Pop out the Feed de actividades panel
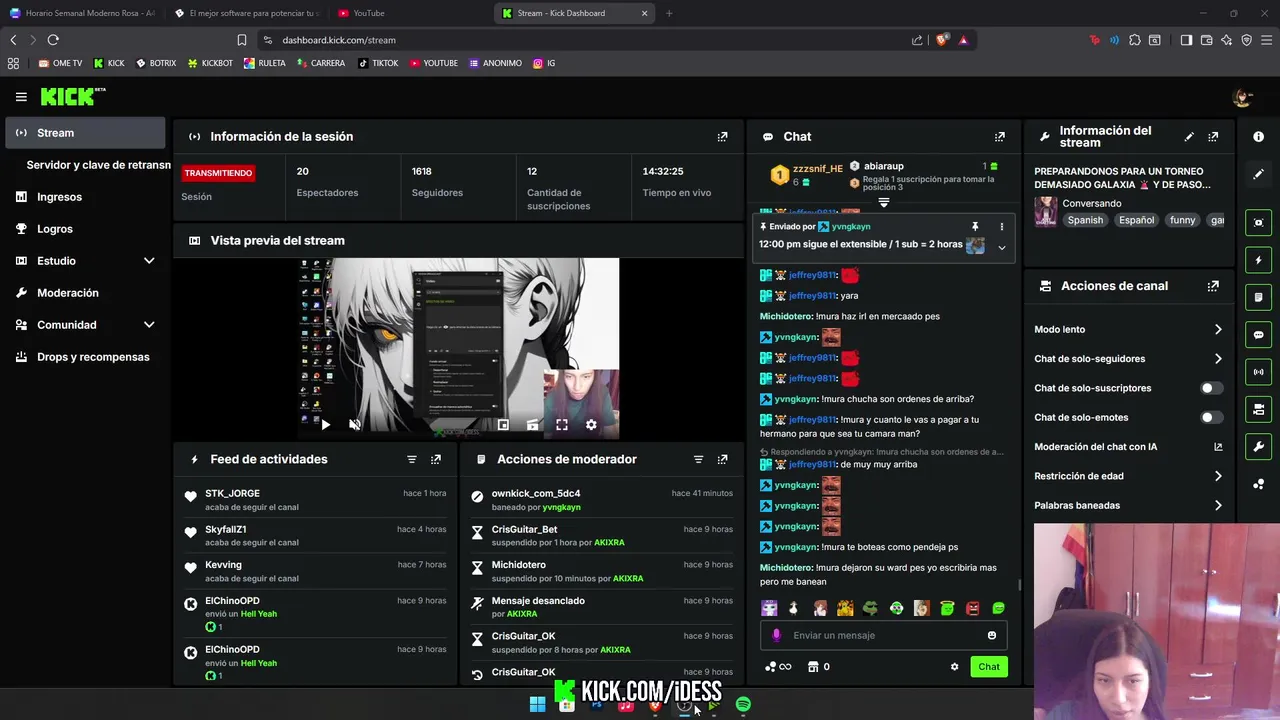Screen dimensions: 1280x720 point(436,459)
